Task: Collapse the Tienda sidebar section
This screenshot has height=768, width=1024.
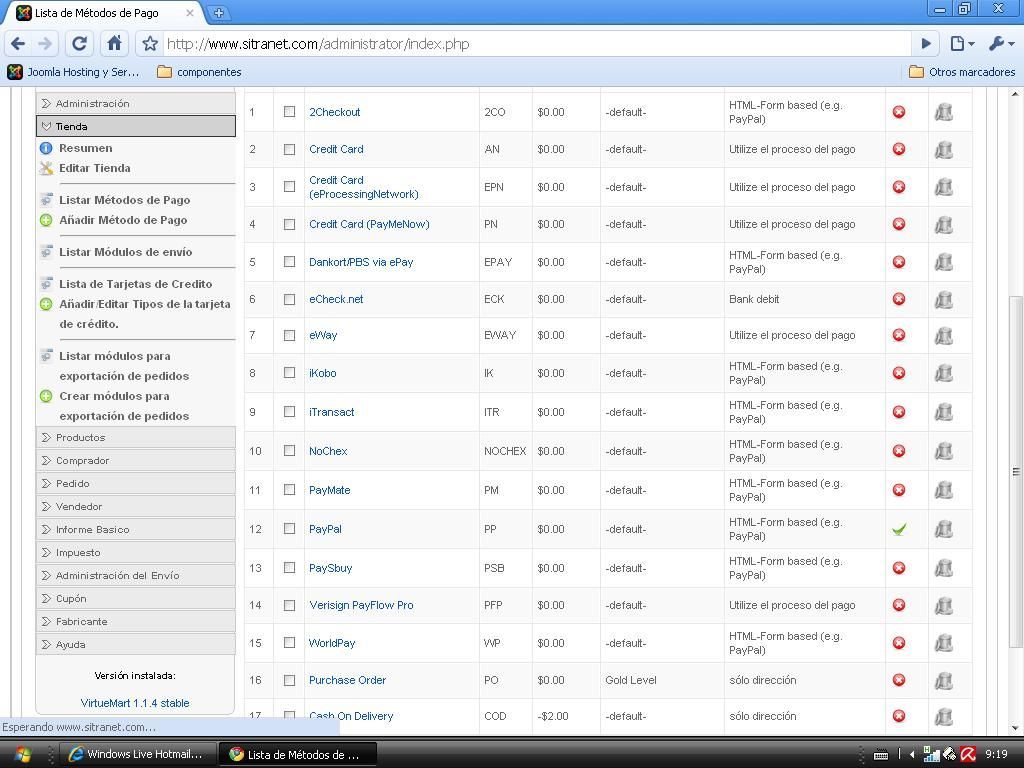Action: [x=136, y=126]
